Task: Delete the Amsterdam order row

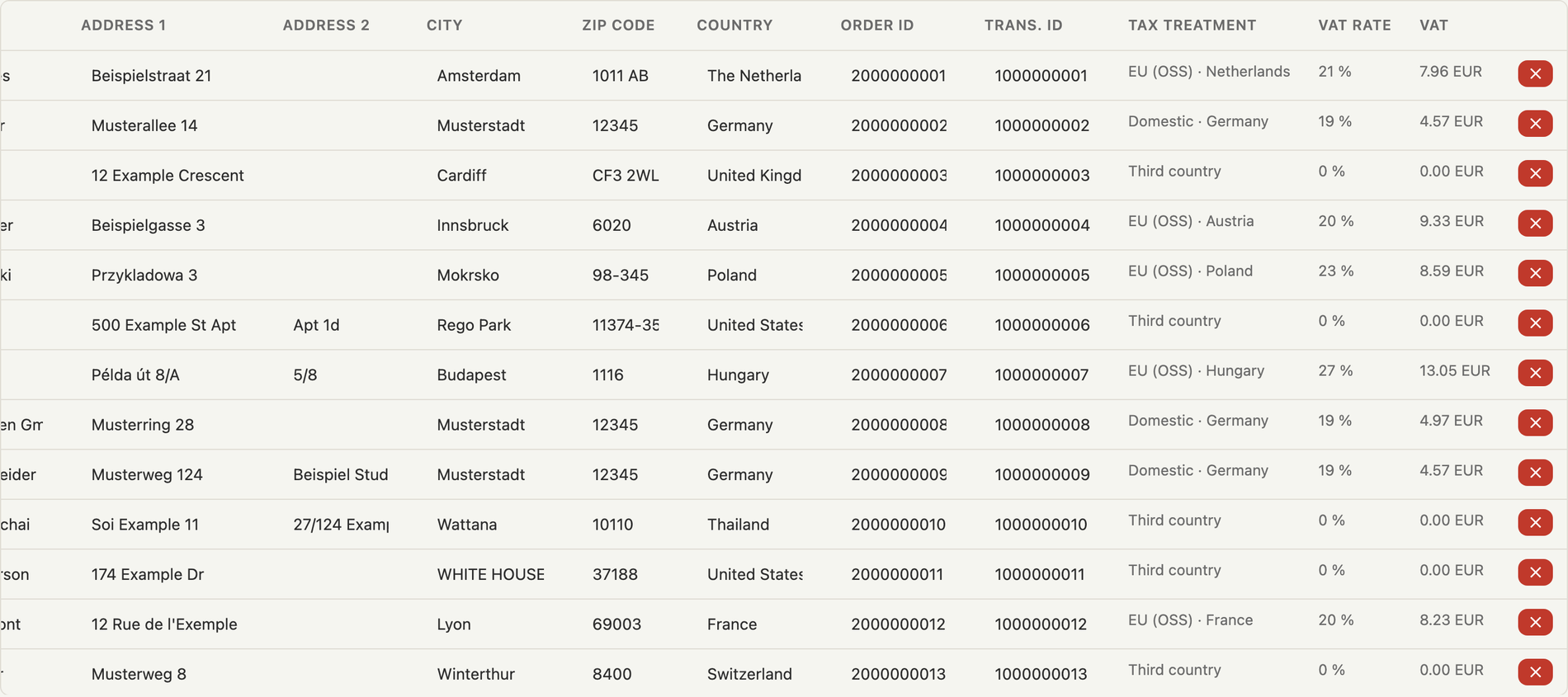Action: (1535, 74)
